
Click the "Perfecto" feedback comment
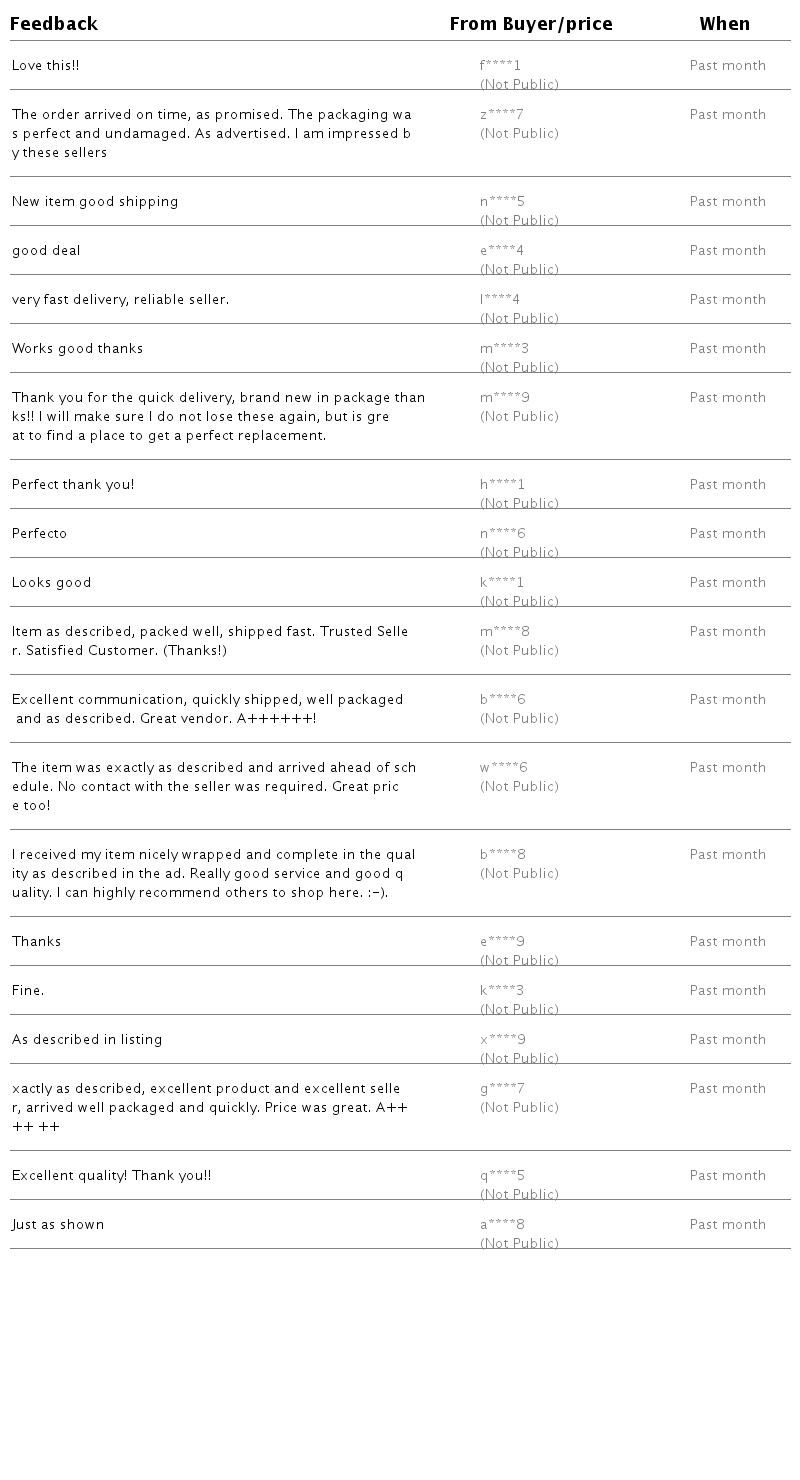click(40, 534)
